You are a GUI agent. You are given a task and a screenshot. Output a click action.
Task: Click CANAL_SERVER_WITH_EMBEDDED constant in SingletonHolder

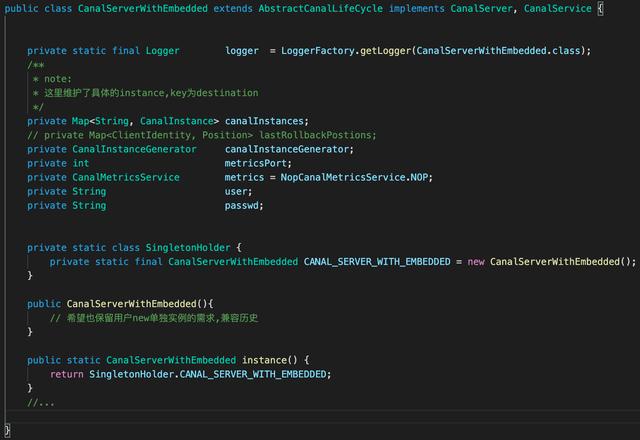tap(377, 262)
